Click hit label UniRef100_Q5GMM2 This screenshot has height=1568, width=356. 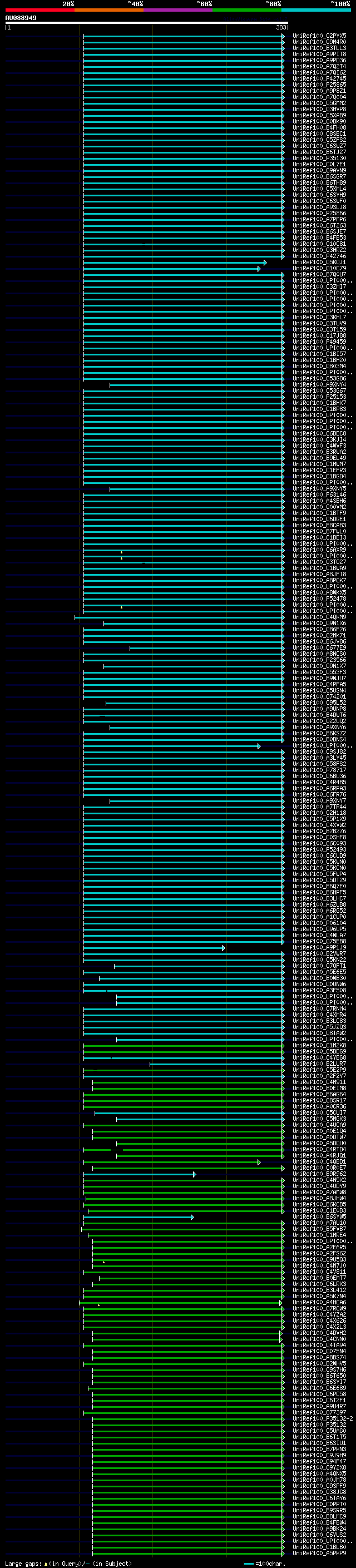coord(319,103)
